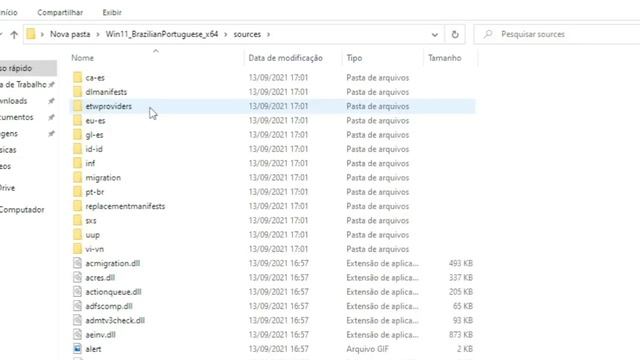The height and width of the screenshot is (360, 640).
Task: Select acres.dll file icon
Action: click(x=78, y=278)
